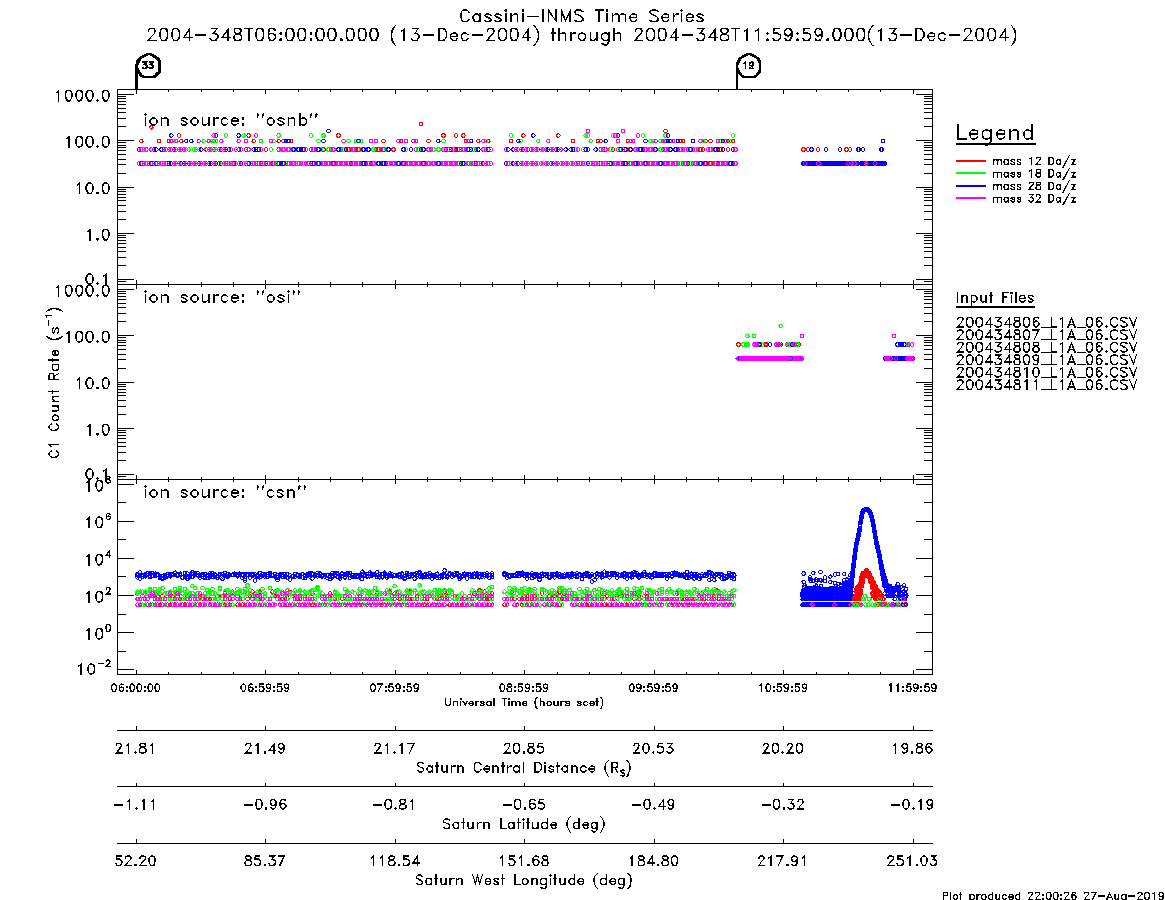The width and height of the screenshot is (1165, 900).
Task: Select the red mass 12 Da/z legend line
Action: 970,161
